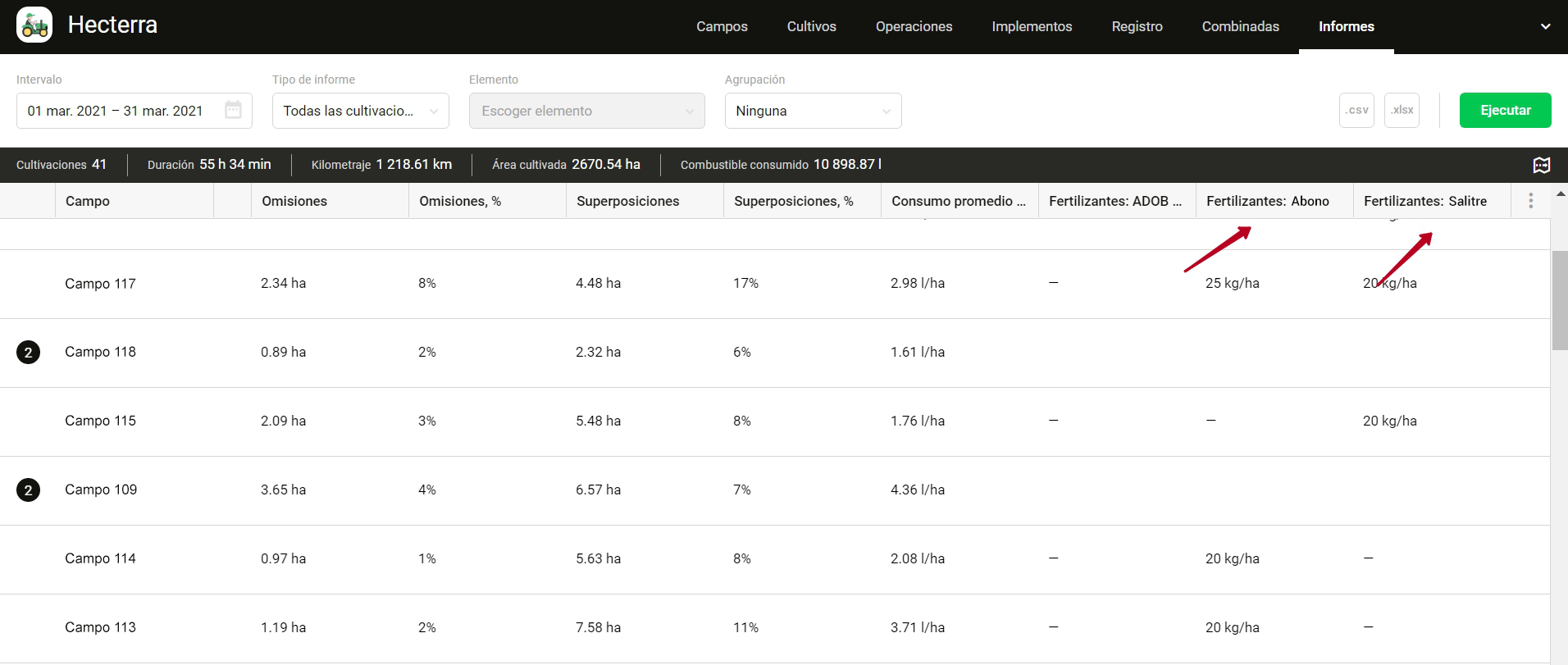Screen dimensions: 1568x665
Task: Click the 11% superposiciones value for Campo 113
Action: pos(745,627)
